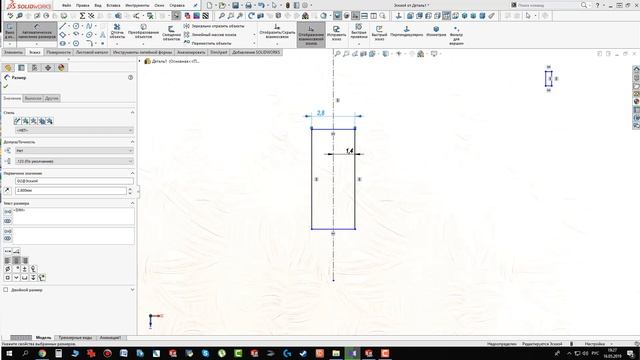Screen dimensions: 640x360
Task: Open the precision dropdown (.123 По умолчанию)
Action: [74, 161]
